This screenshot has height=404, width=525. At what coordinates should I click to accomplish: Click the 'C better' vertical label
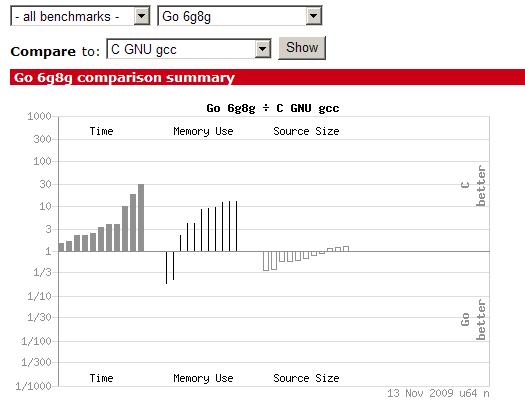(x=473, y=185)
